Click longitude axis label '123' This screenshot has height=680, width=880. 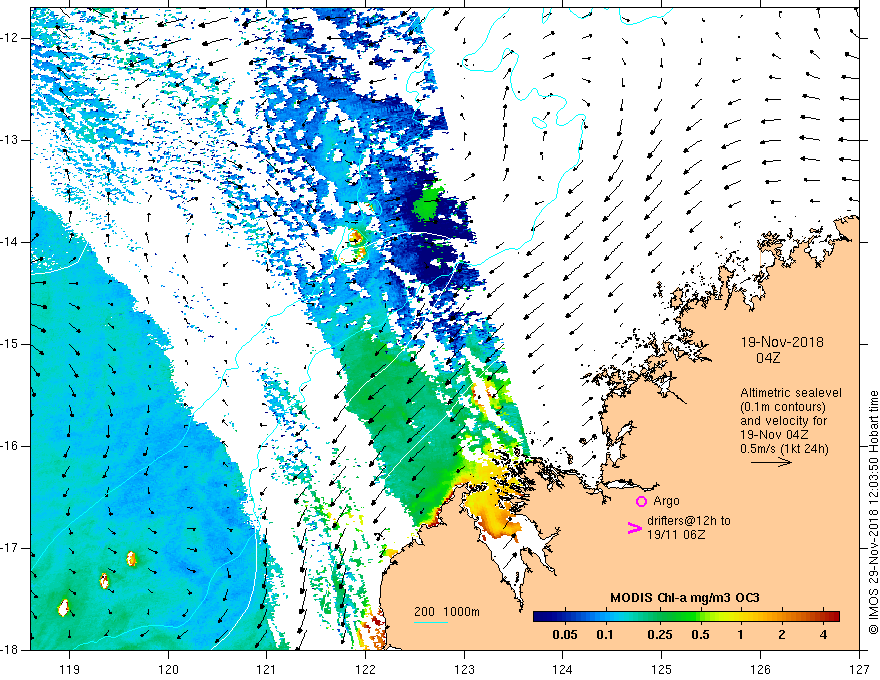[464, 669]
